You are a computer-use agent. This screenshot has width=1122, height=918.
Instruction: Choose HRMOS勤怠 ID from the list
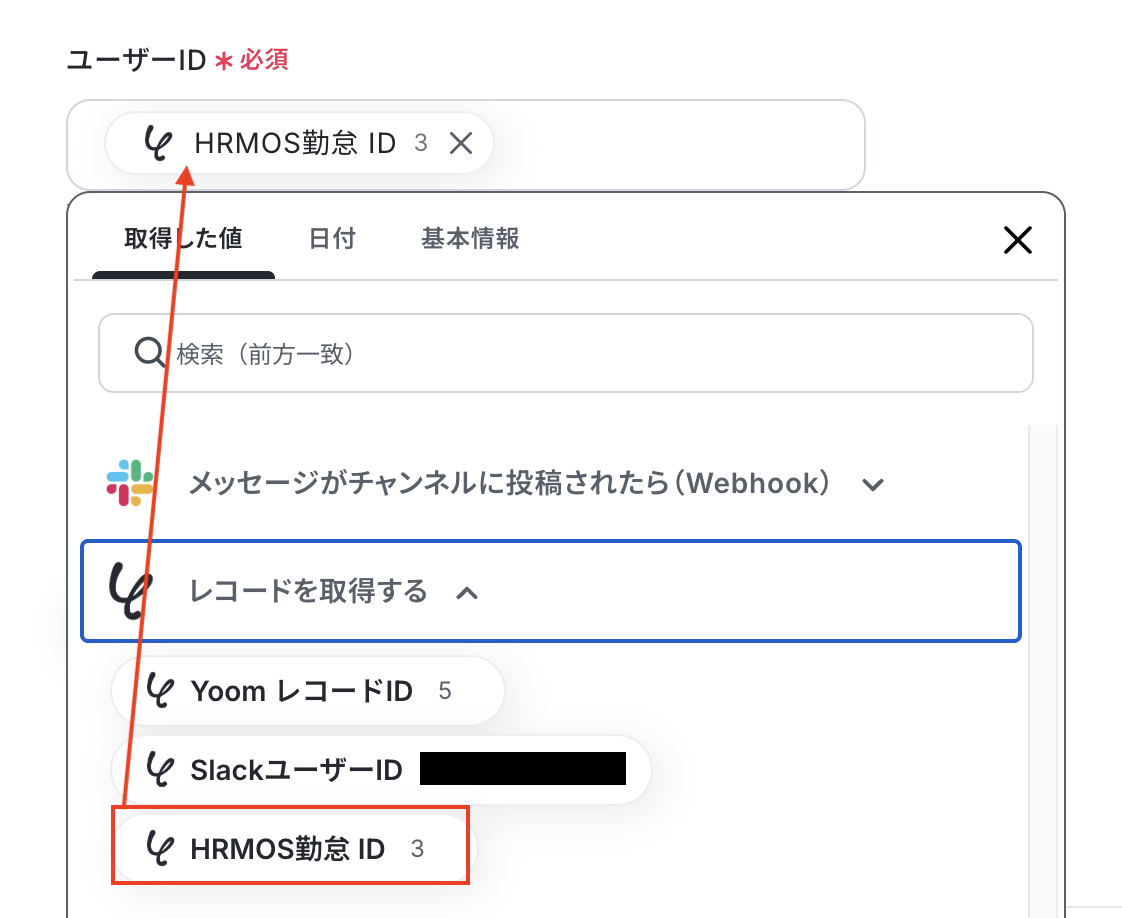click(293, 849)
